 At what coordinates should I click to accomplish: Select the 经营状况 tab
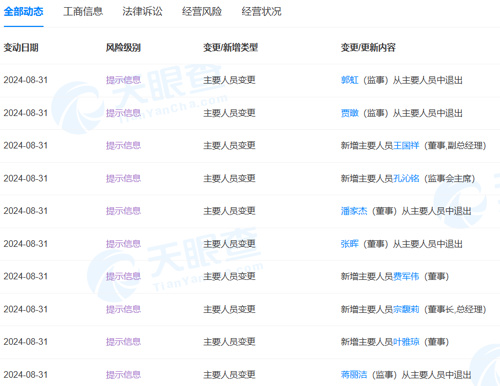[x=261, y=12]
